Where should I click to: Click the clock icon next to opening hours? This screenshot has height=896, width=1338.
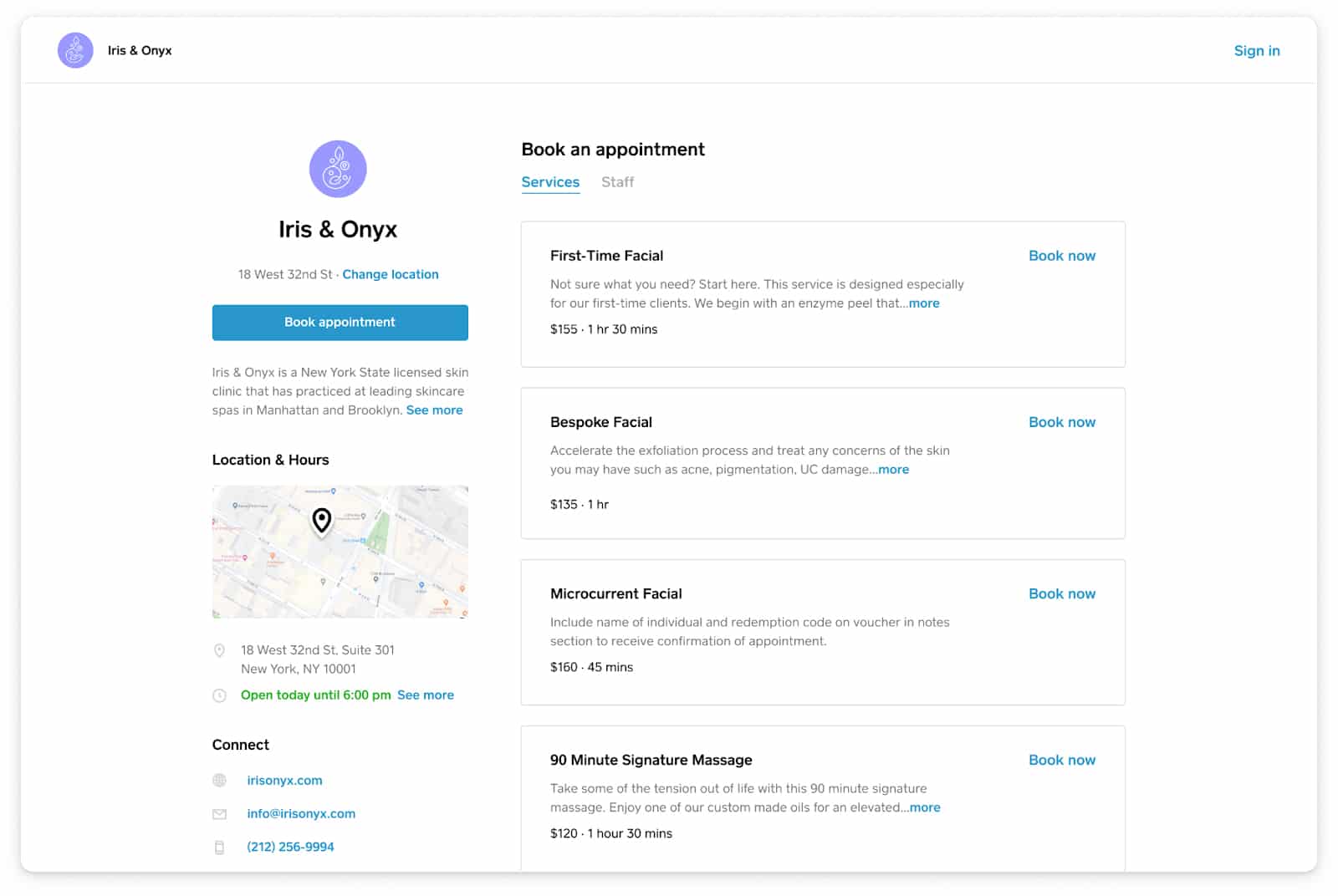[x=219, y=695]
